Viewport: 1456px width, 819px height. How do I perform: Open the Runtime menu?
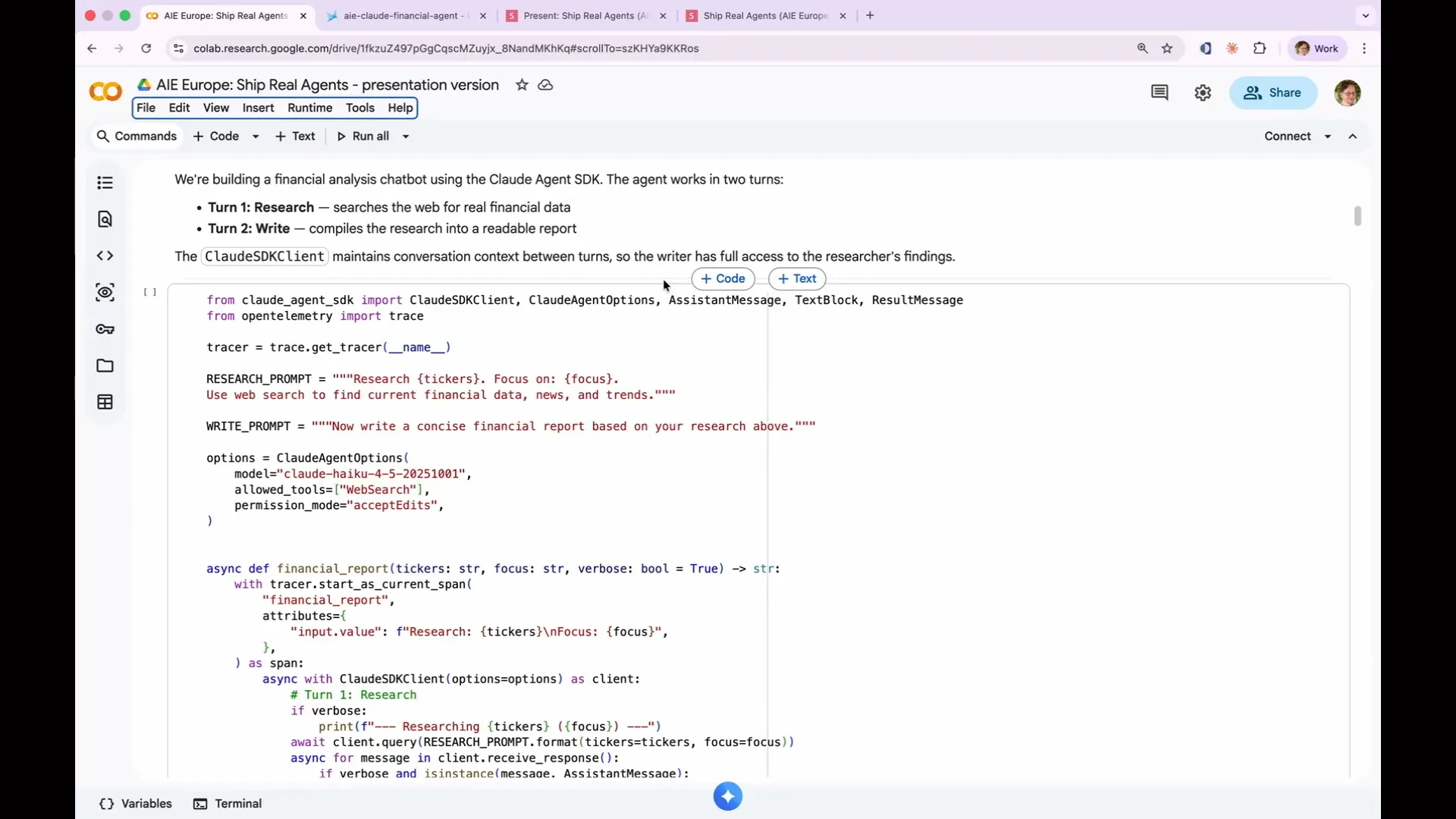[310, 108]
